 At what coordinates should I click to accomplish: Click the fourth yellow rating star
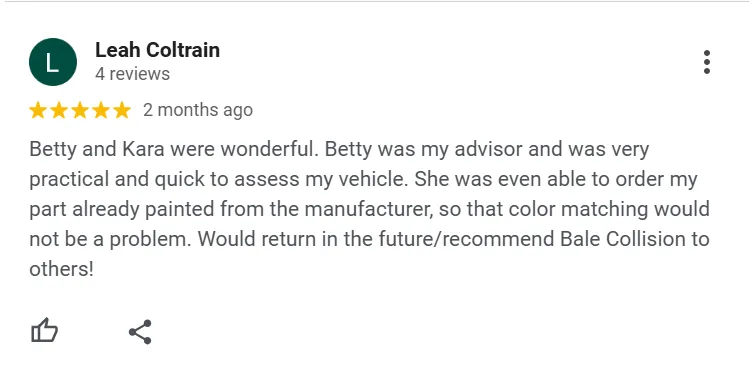pyautogui.click(x=101, y=110)
